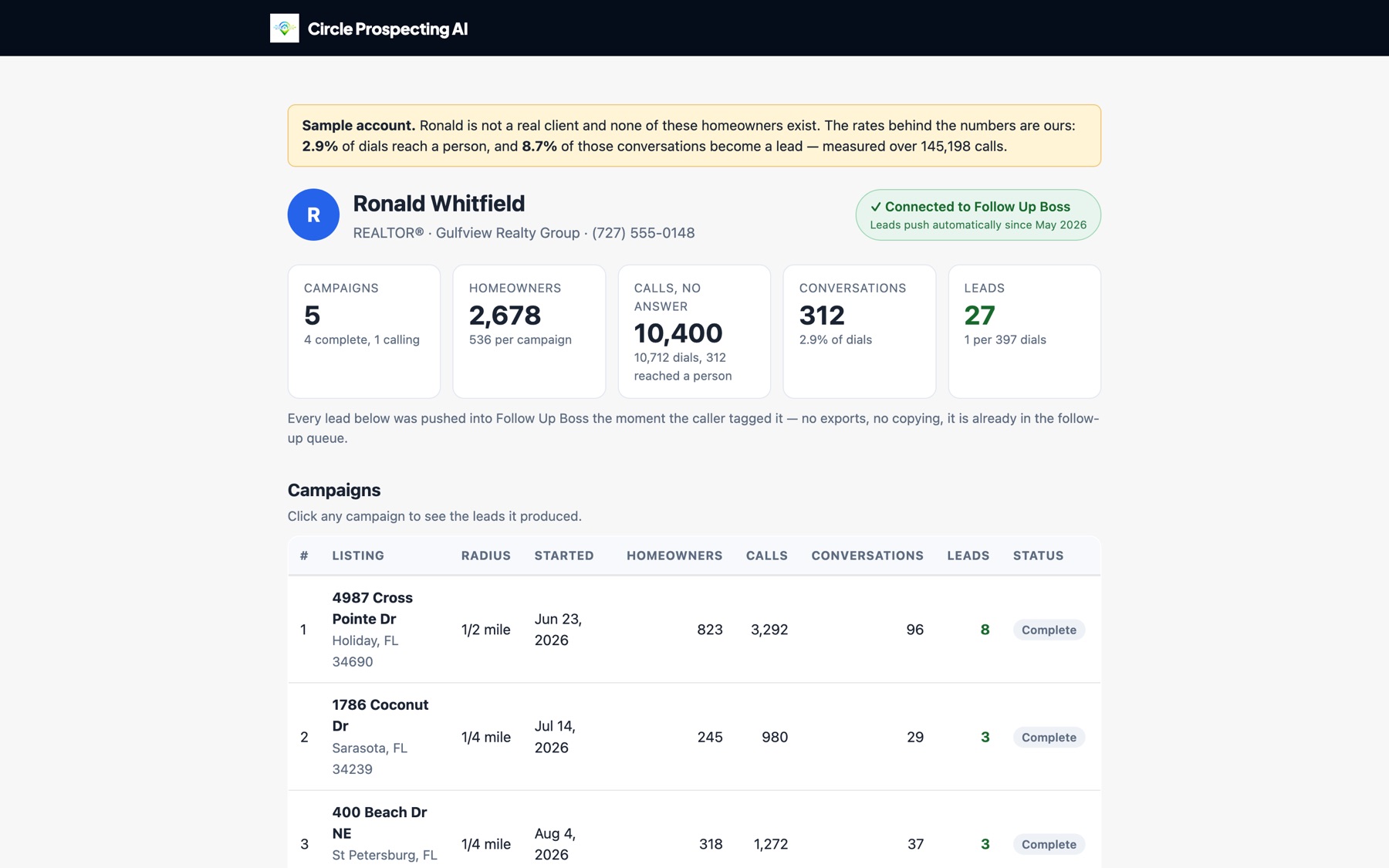Click the 1,272 calls value
The image size is (1389, 868).
[771, 844]
